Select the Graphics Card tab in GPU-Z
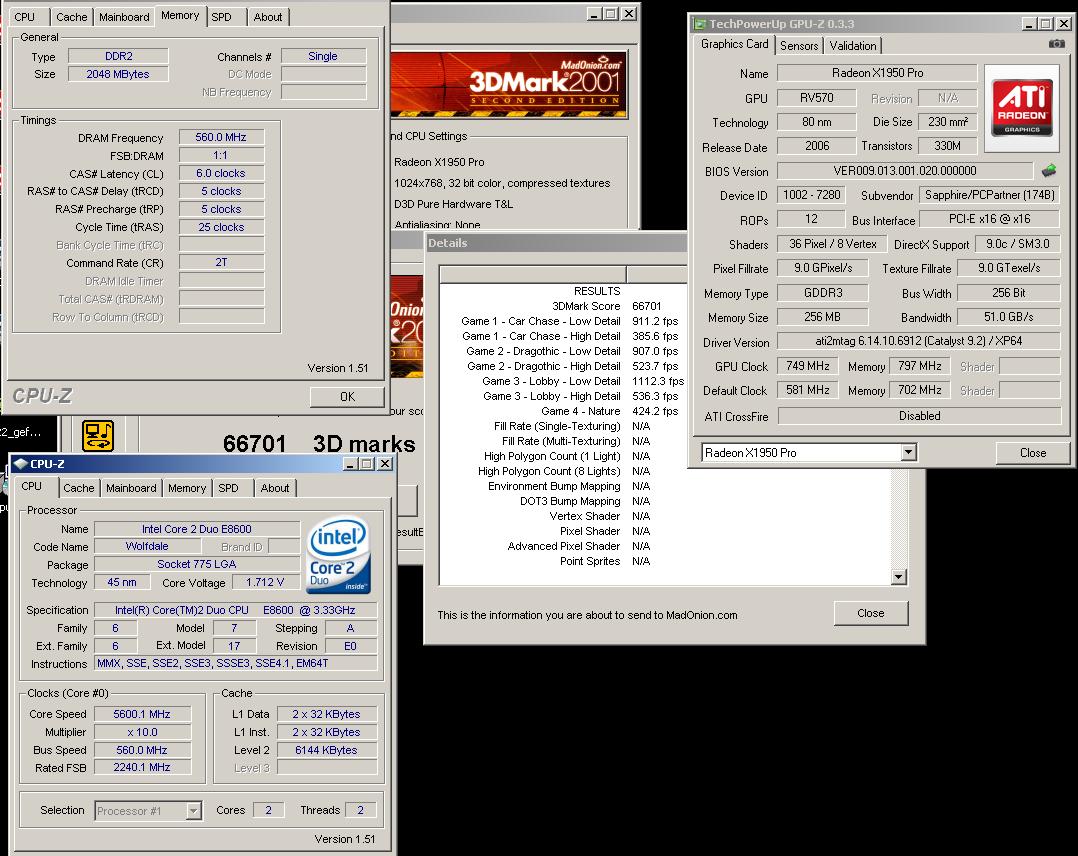1078x856 pixels. point(734,44)
